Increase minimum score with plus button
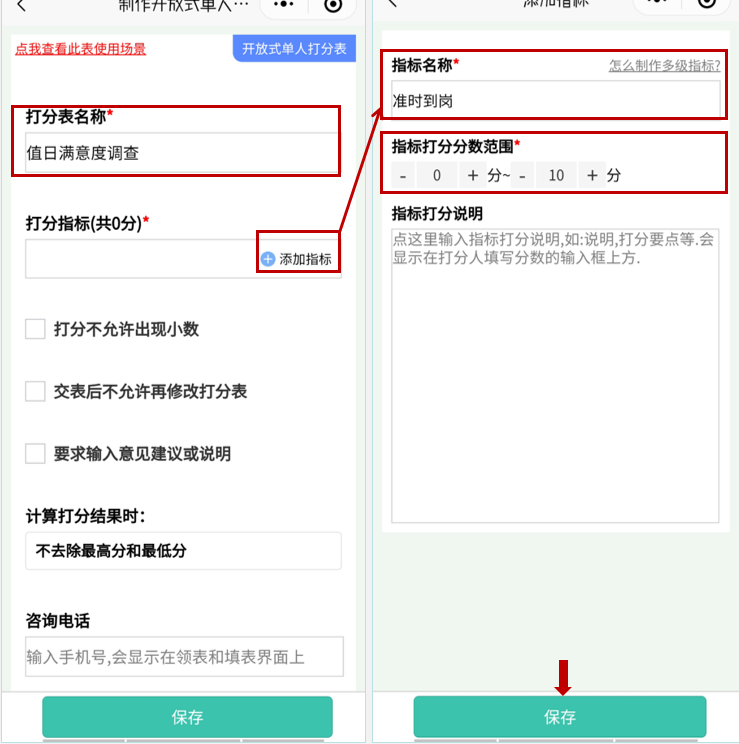 click(x=472, y=176)
